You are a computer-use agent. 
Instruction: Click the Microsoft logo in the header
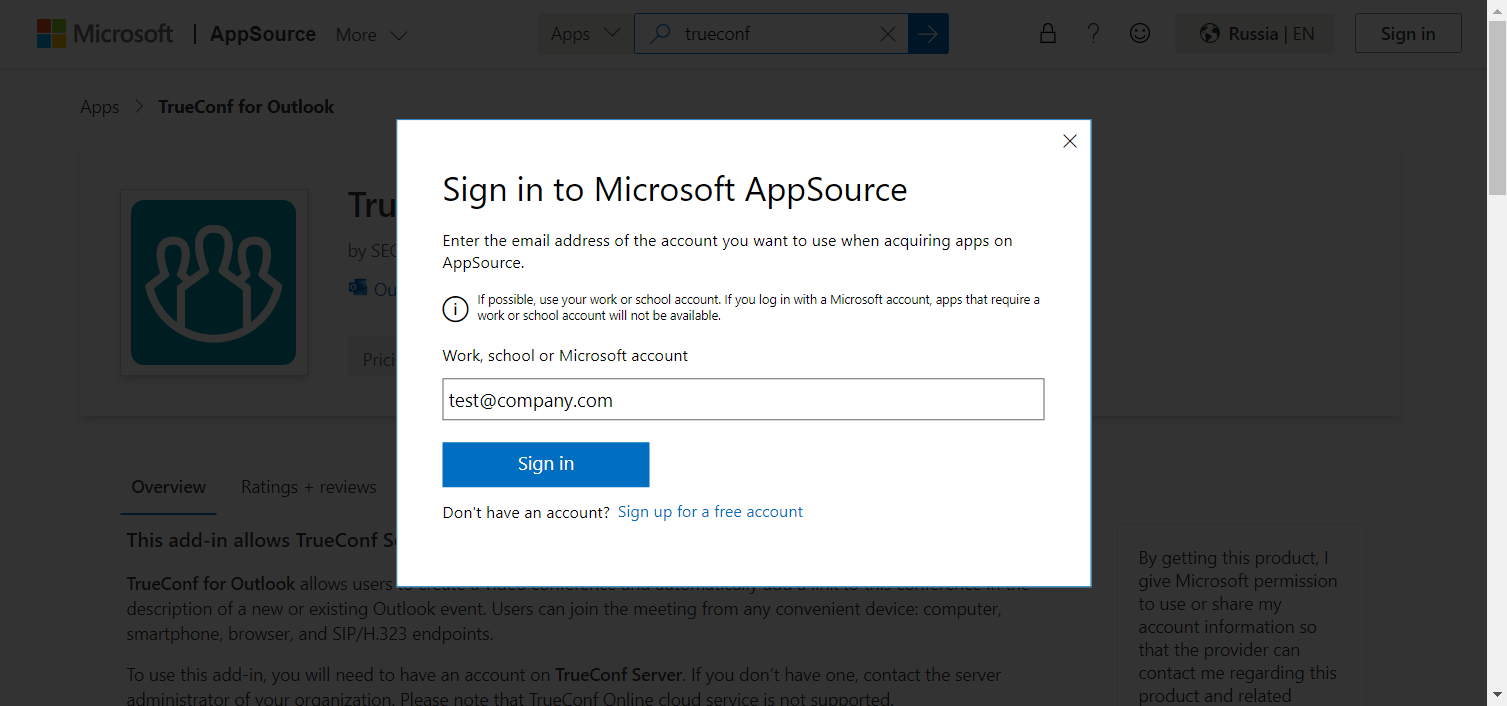(105, 34)
